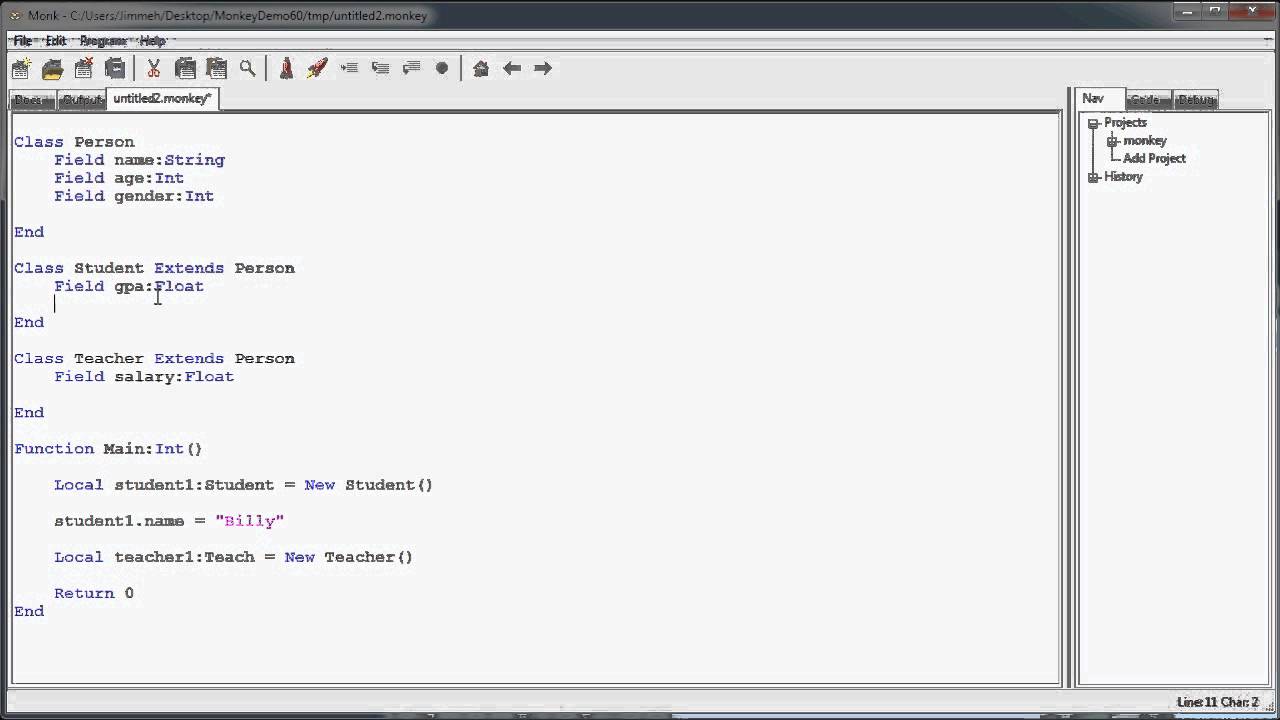Expand the History tree node
1280x720 pixels.
tap(1093, 177)
